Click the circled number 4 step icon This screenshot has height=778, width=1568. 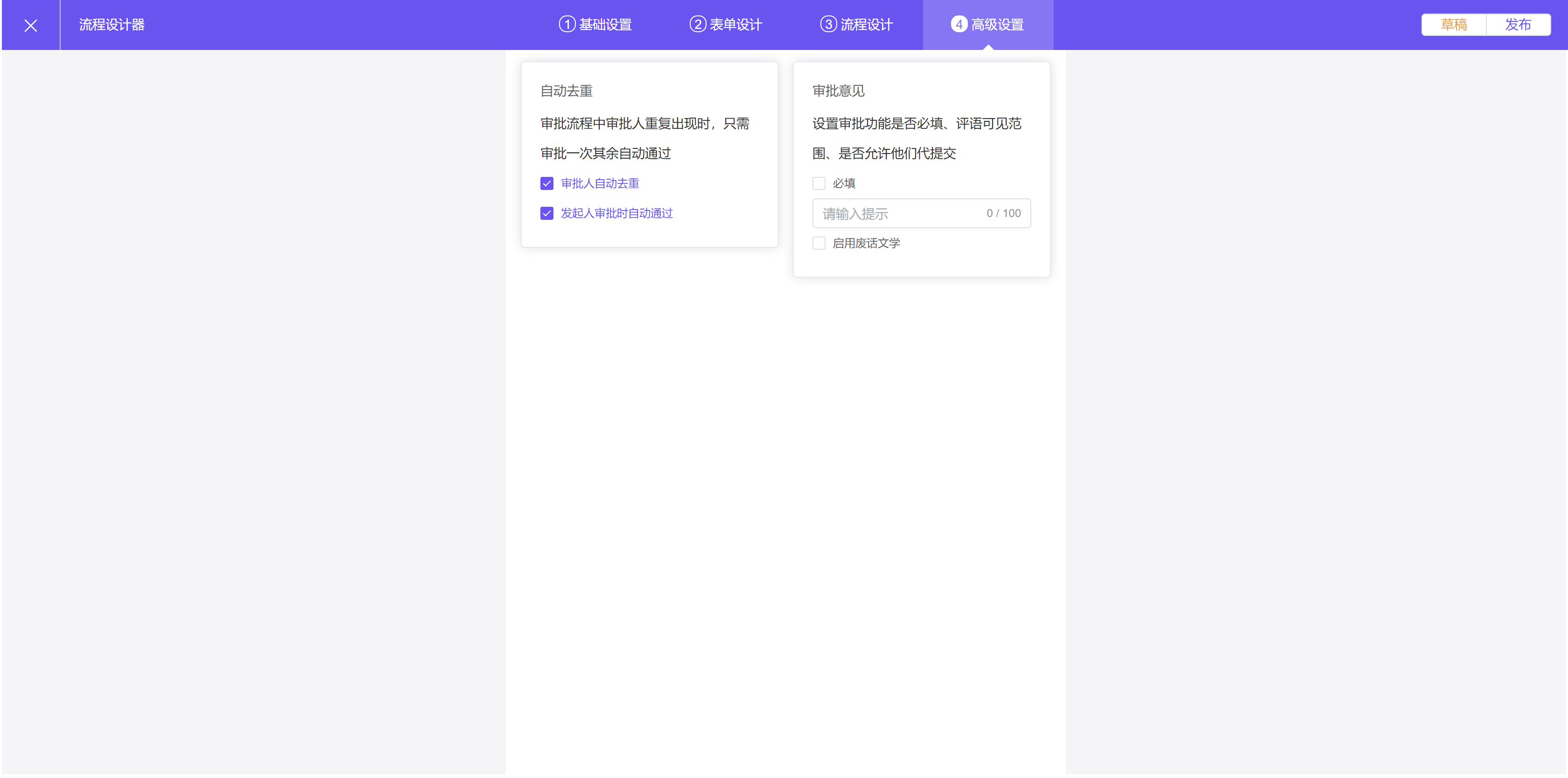(x=959, y=24)
